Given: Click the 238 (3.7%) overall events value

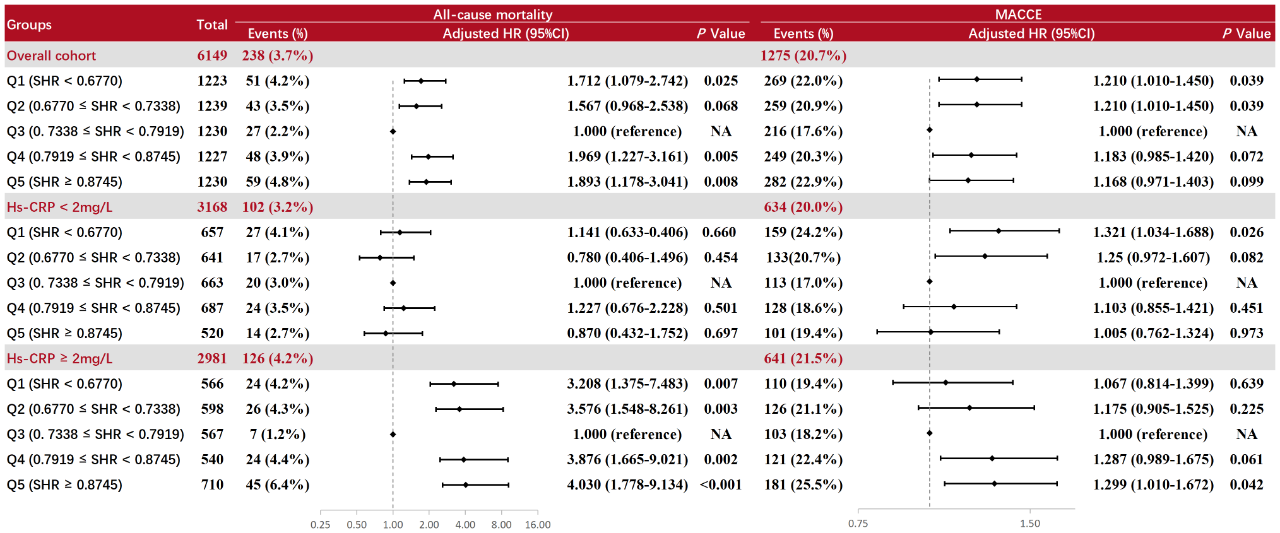Looking at the screenshot, I should click(277, 55).
